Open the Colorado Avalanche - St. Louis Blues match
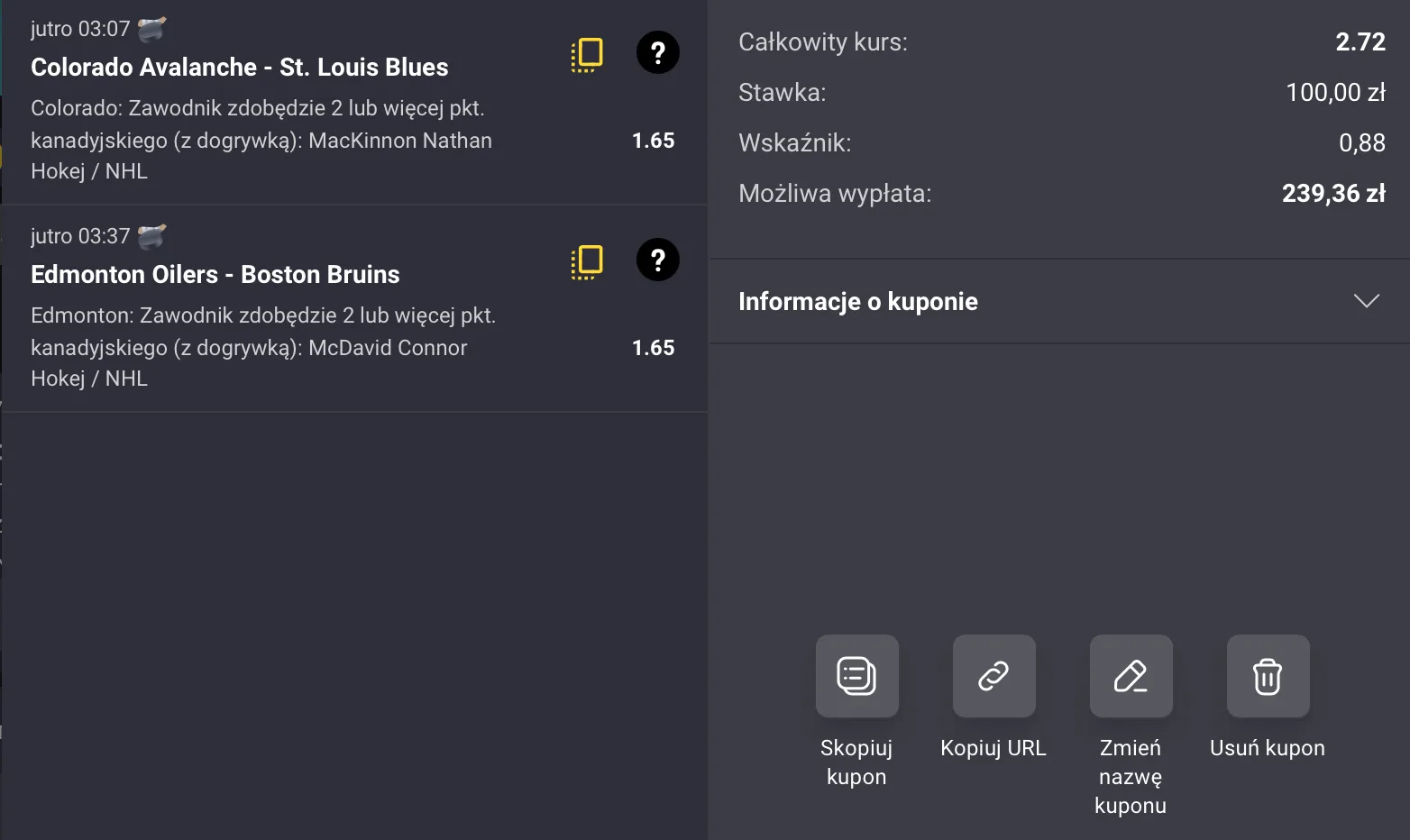The height and width of the screenshot is (840, 1410). [240, 67]
